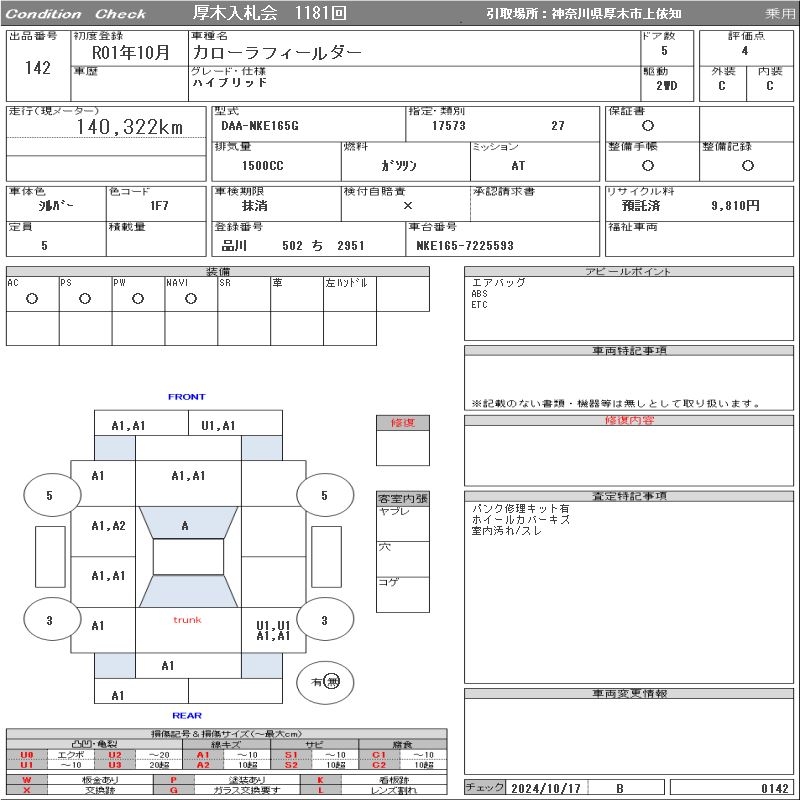Click the note パンク修理キット有
The width and height of the screenshot is (800, 800).
tap(520, 509)
